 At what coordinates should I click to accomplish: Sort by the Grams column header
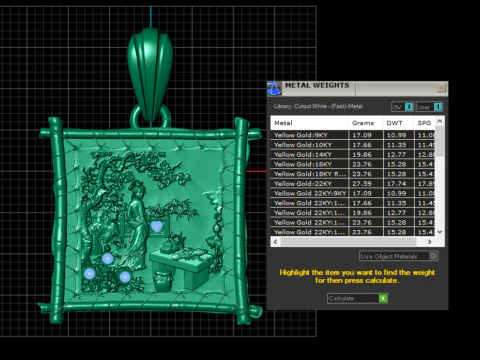click(x=365, y=123)
